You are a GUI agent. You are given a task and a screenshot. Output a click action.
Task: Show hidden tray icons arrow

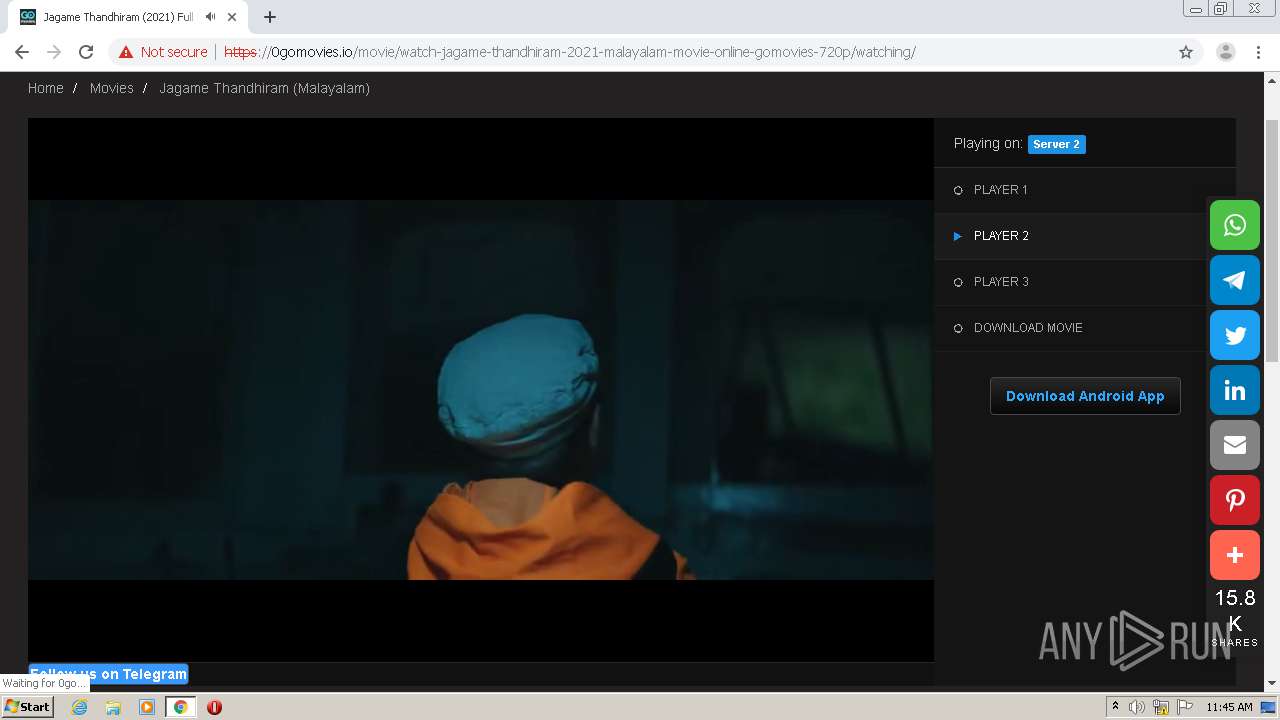point(1115,706)
